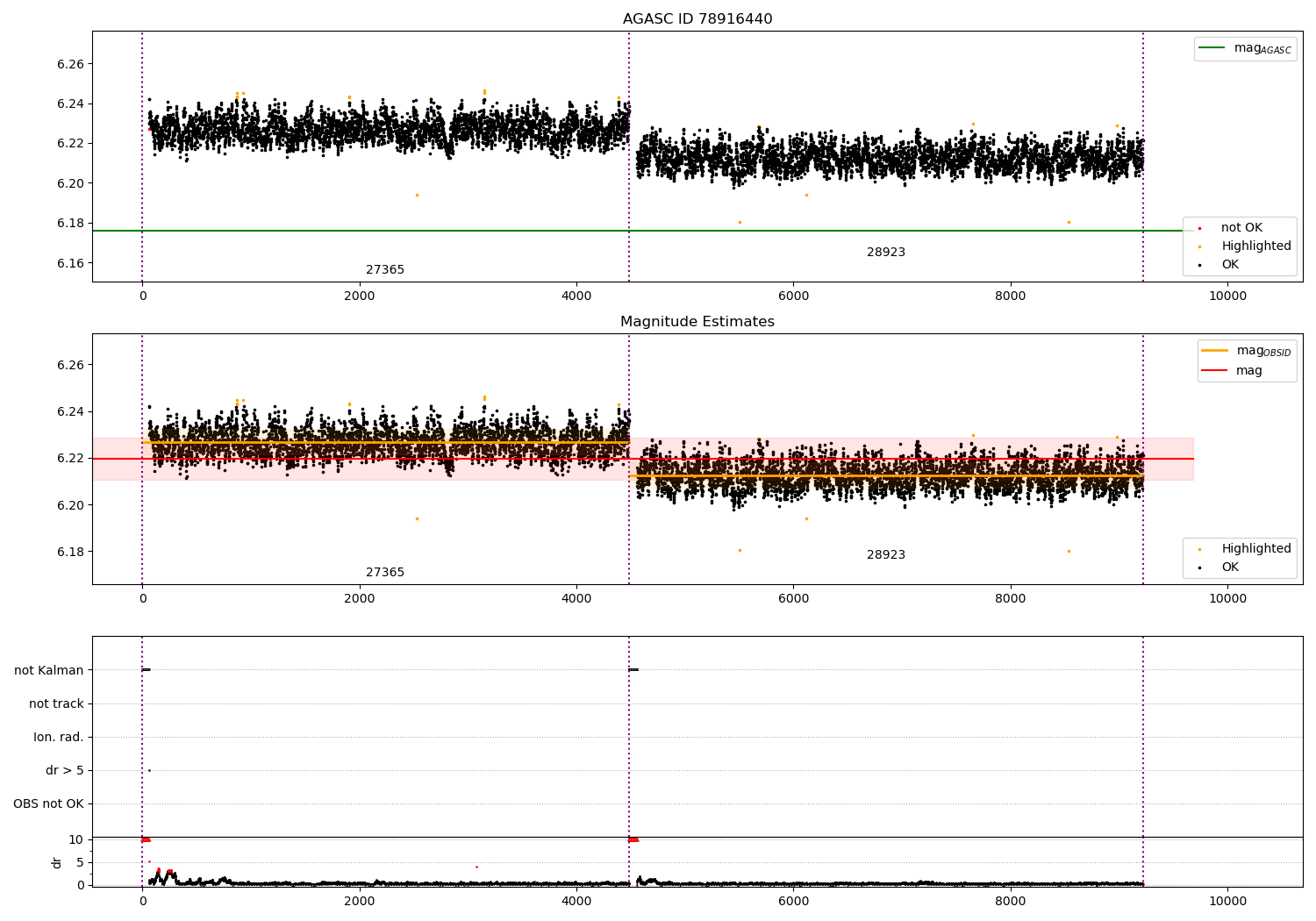This screenshot has width=1316, height=921.
Task: Click the orange line sample beside mag OBSID
Action: 1215,351
